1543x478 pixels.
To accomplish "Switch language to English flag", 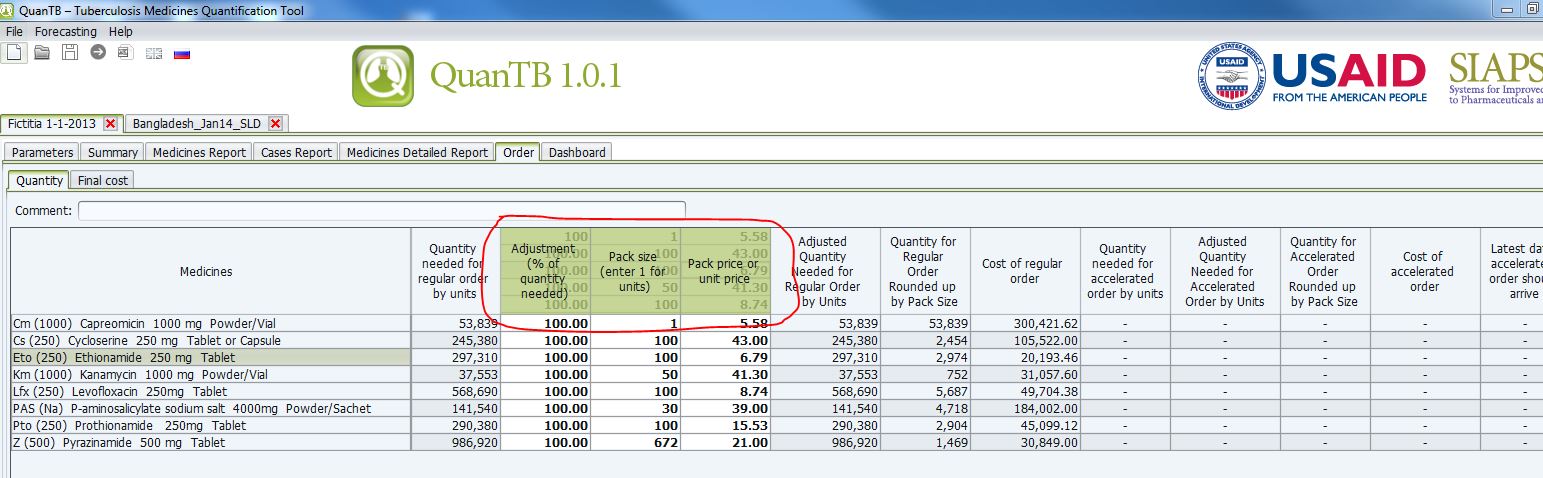I will [x=154, y=53].
